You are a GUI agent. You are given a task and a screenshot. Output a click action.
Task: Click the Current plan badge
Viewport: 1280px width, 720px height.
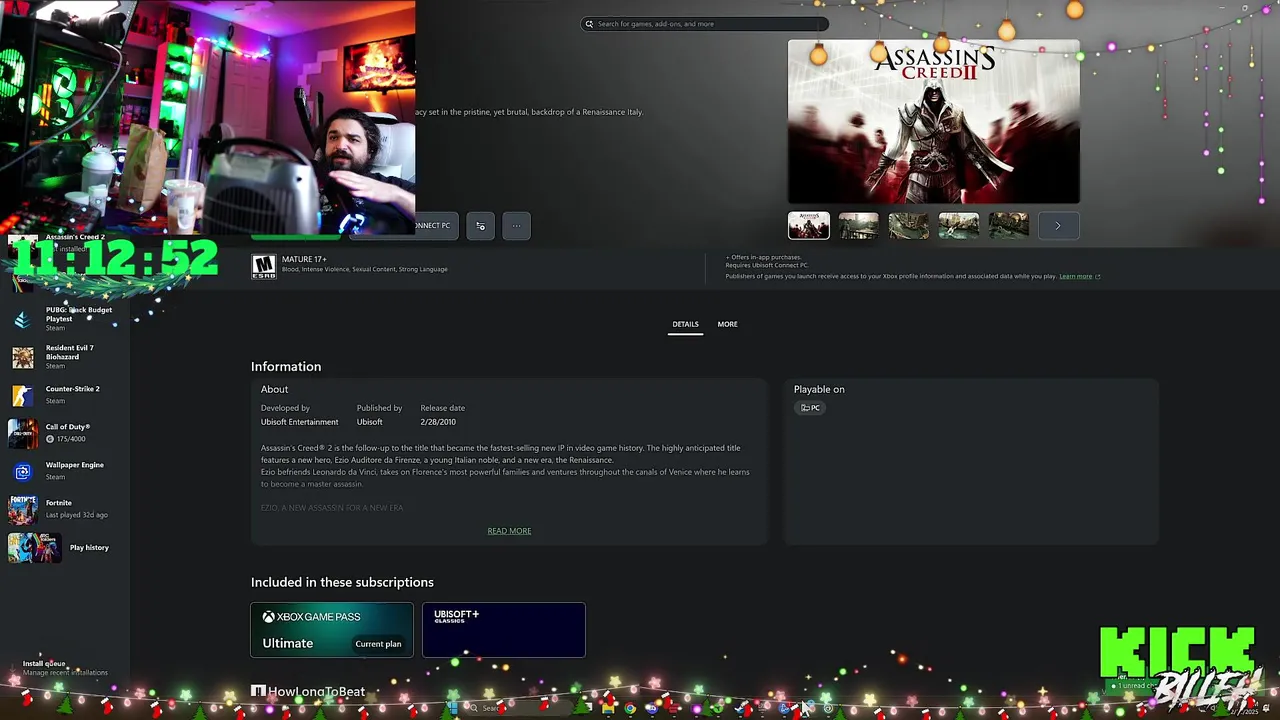(x=378, y=644)
